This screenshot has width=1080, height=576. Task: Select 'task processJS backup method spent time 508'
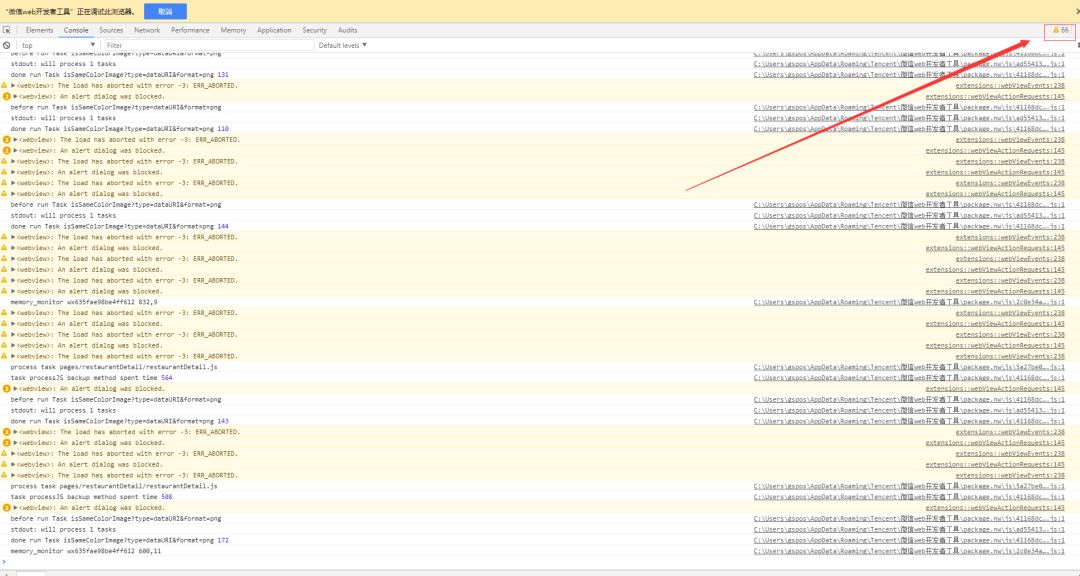pos(91,497)
